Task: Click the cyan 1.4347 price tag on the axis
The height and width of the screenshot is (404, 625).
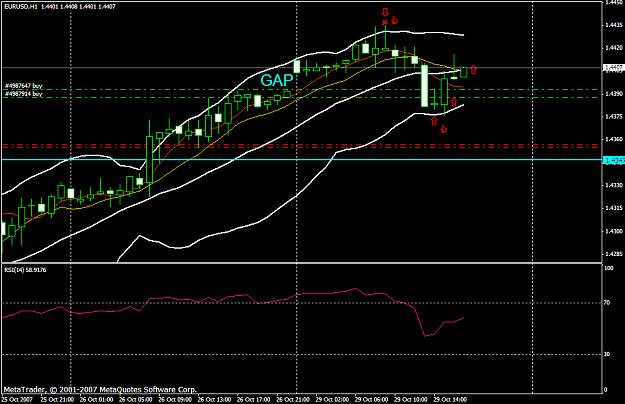Action: coord(614,160)
